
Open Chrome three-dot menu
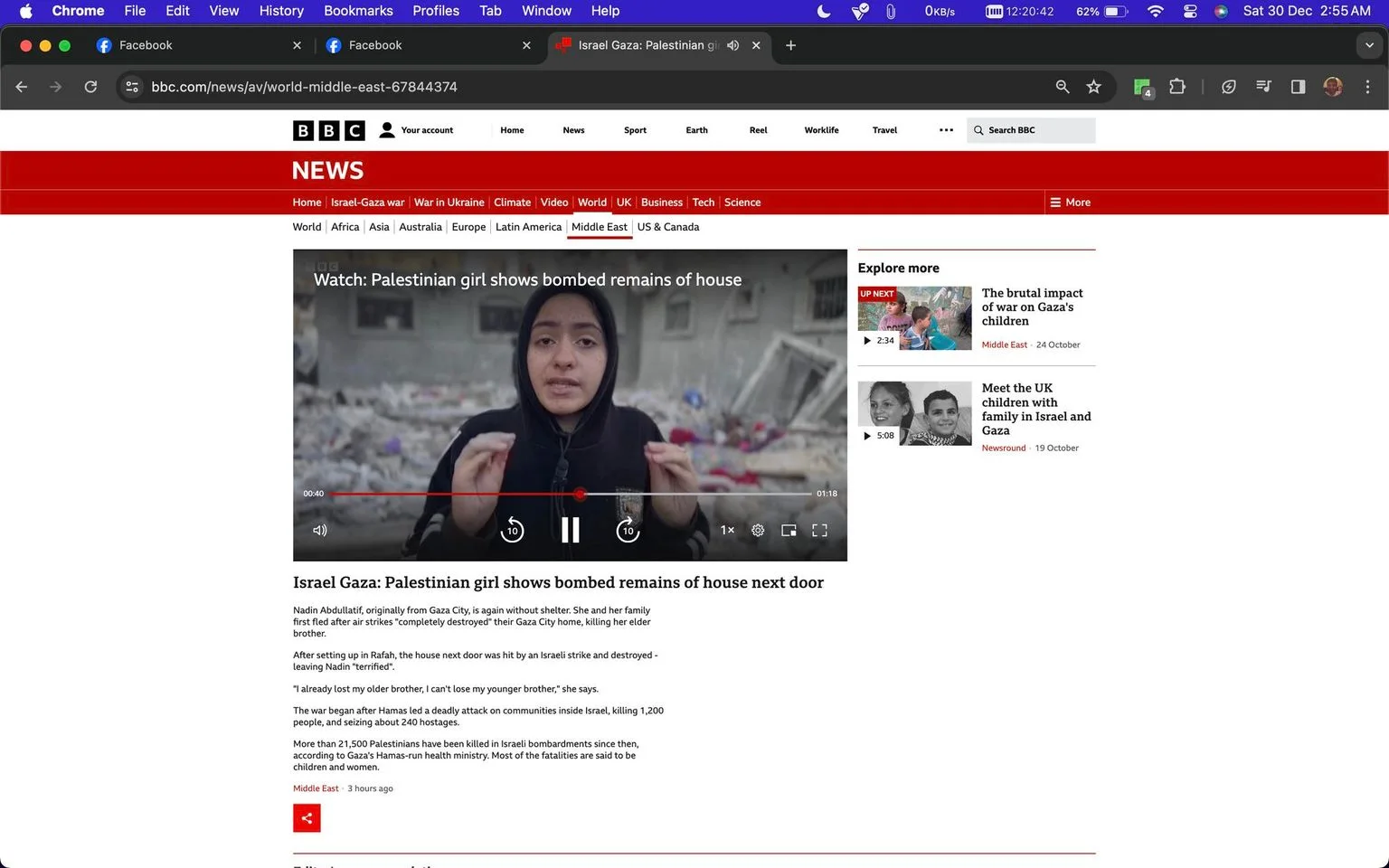pos(1367,87)
